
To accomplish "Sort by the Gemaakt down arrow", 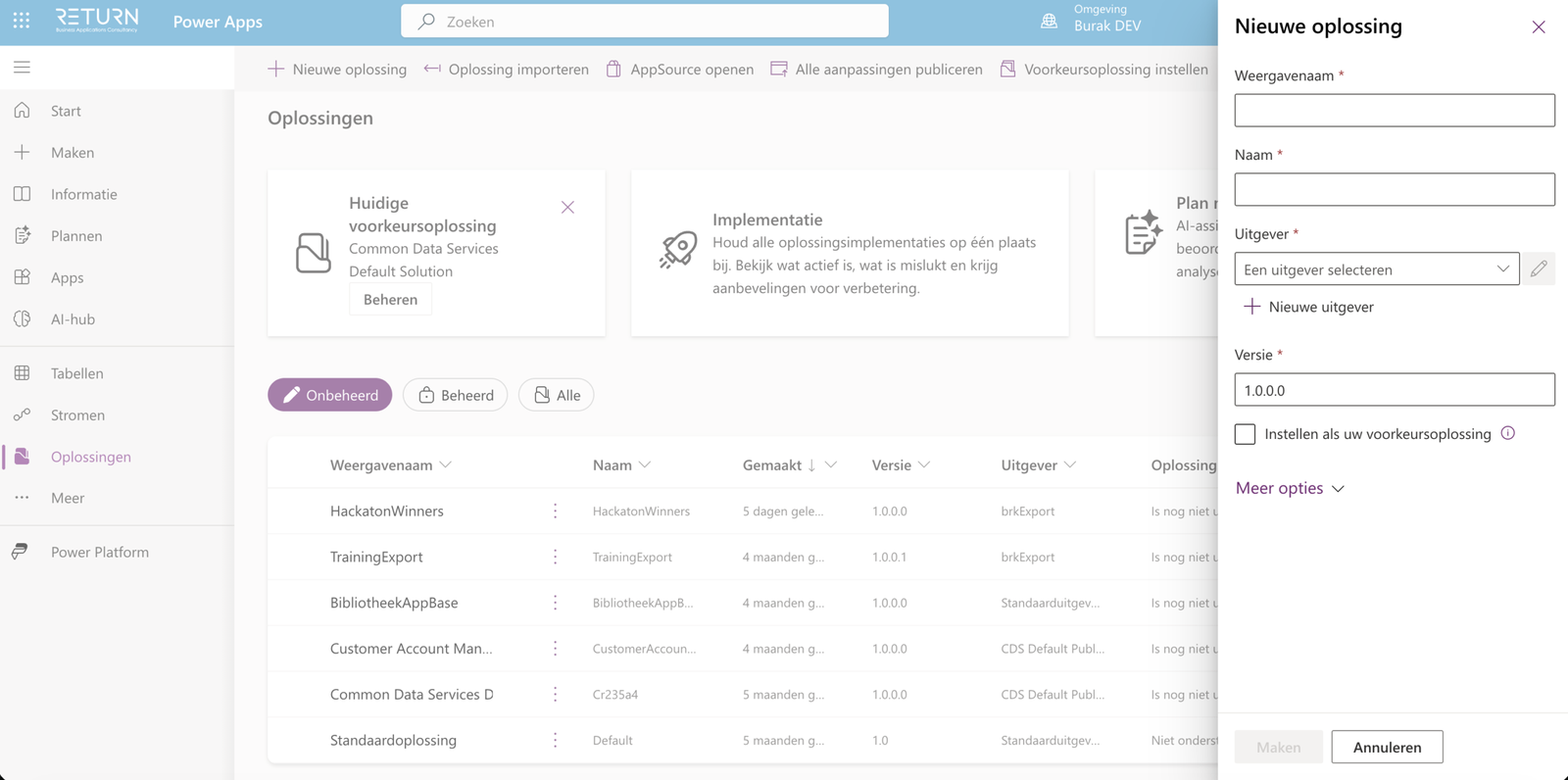I will [811, 464].
